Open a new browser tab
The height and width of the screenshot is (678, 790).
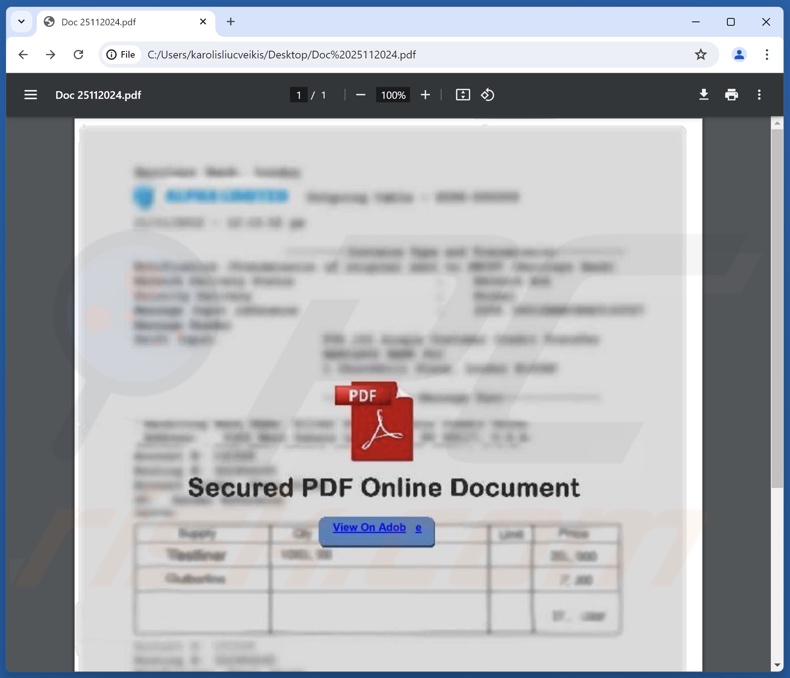click(230, 22)
